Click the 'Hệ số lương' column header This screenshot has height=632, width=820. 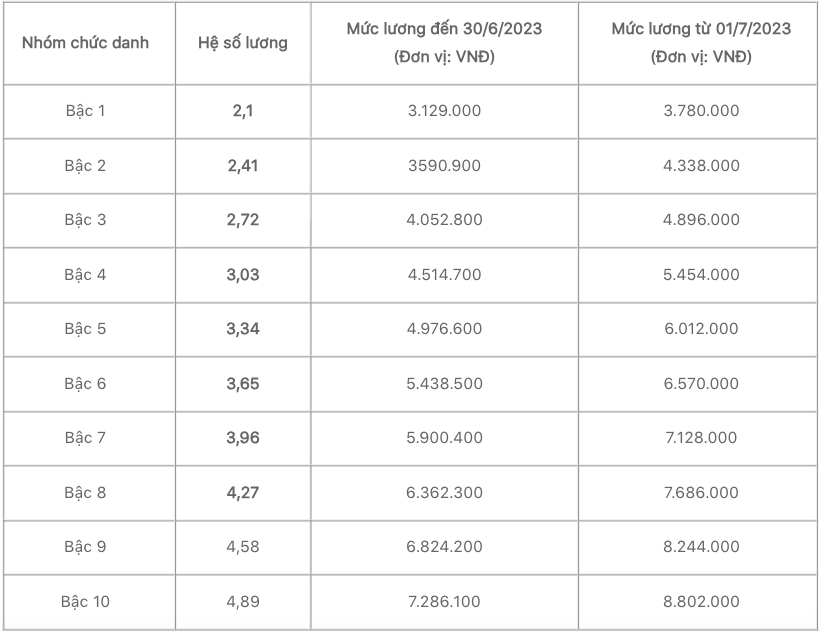click(x=243, y=42)
